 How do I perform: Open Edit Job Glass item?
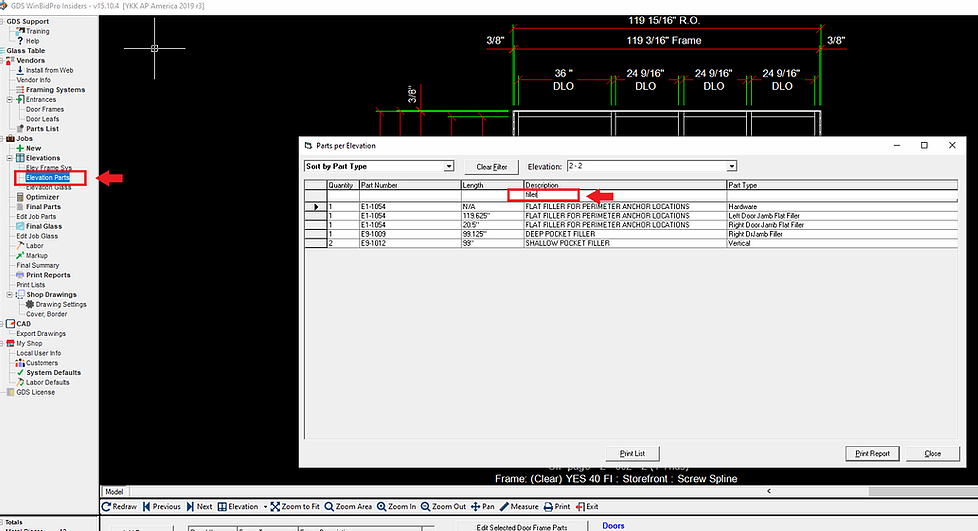click(37, 236)
